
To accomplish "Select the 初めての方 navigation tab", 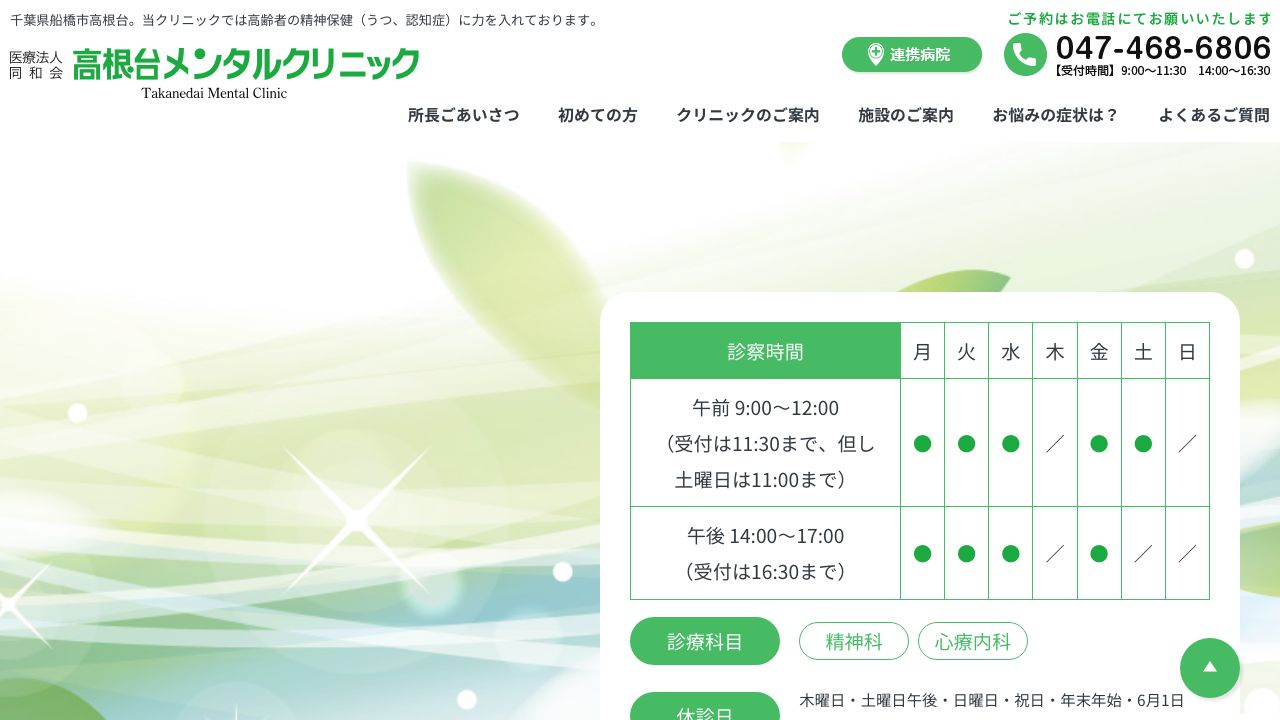I will [597, 115].
